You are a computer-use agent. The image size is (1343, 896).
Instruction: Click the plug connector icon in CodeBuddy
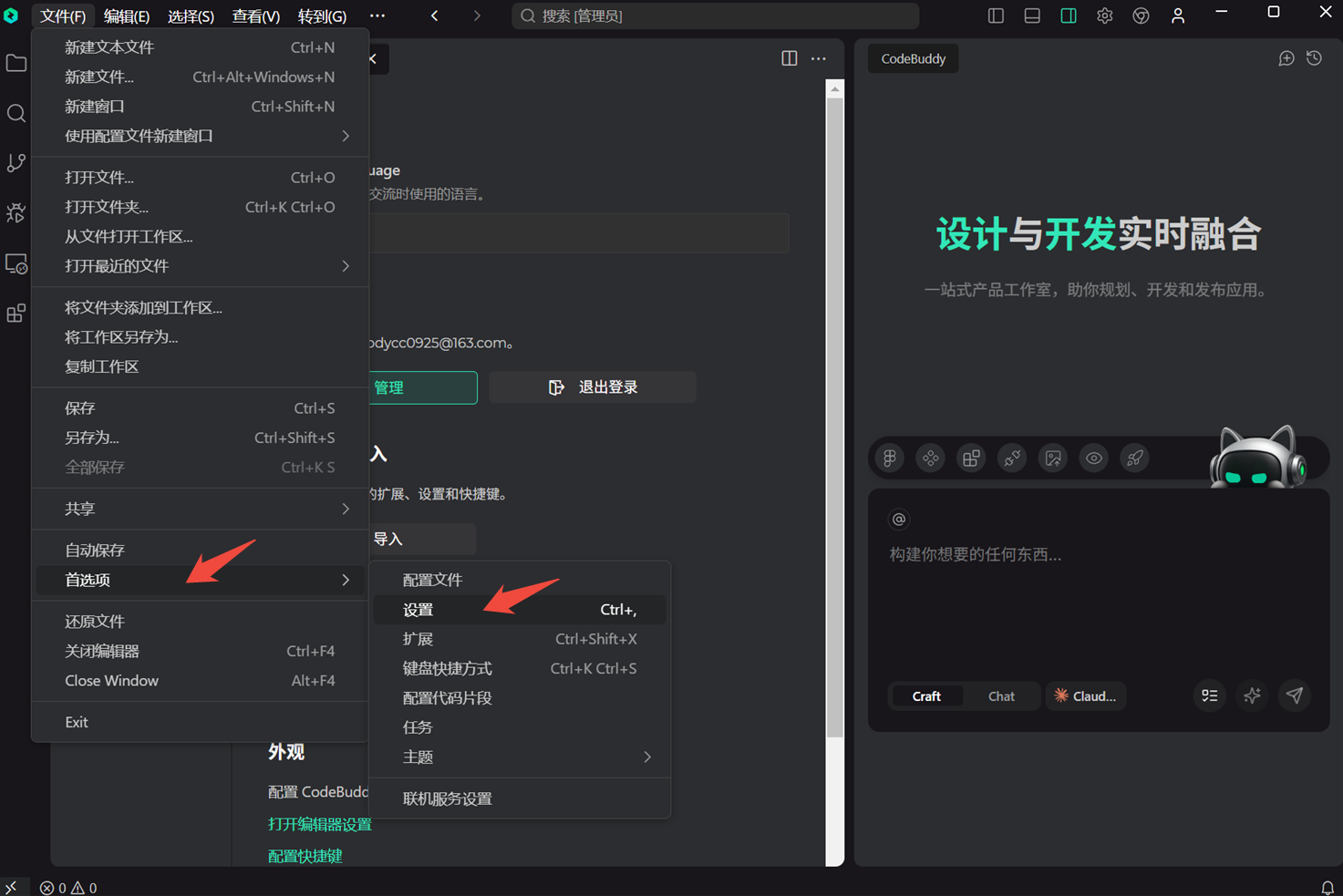[1012, 458]
